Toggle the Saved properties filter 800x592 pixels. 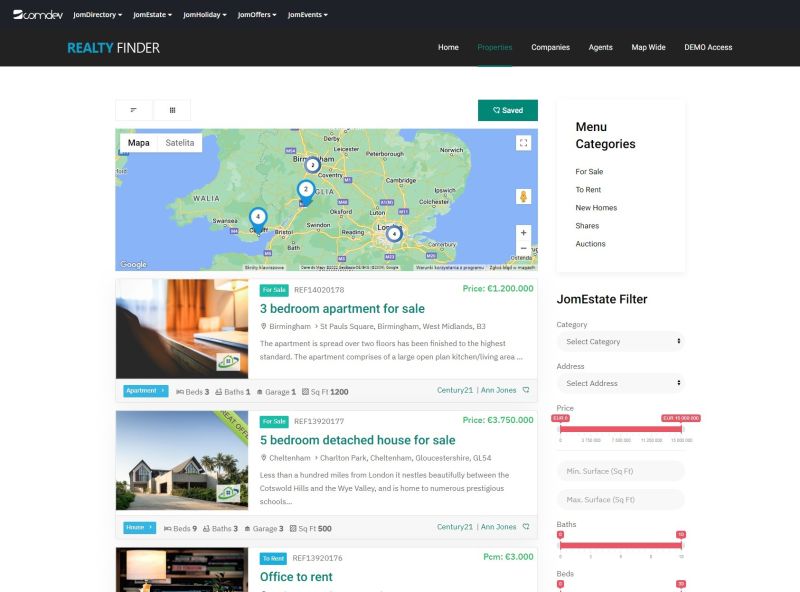pos(509,110)
